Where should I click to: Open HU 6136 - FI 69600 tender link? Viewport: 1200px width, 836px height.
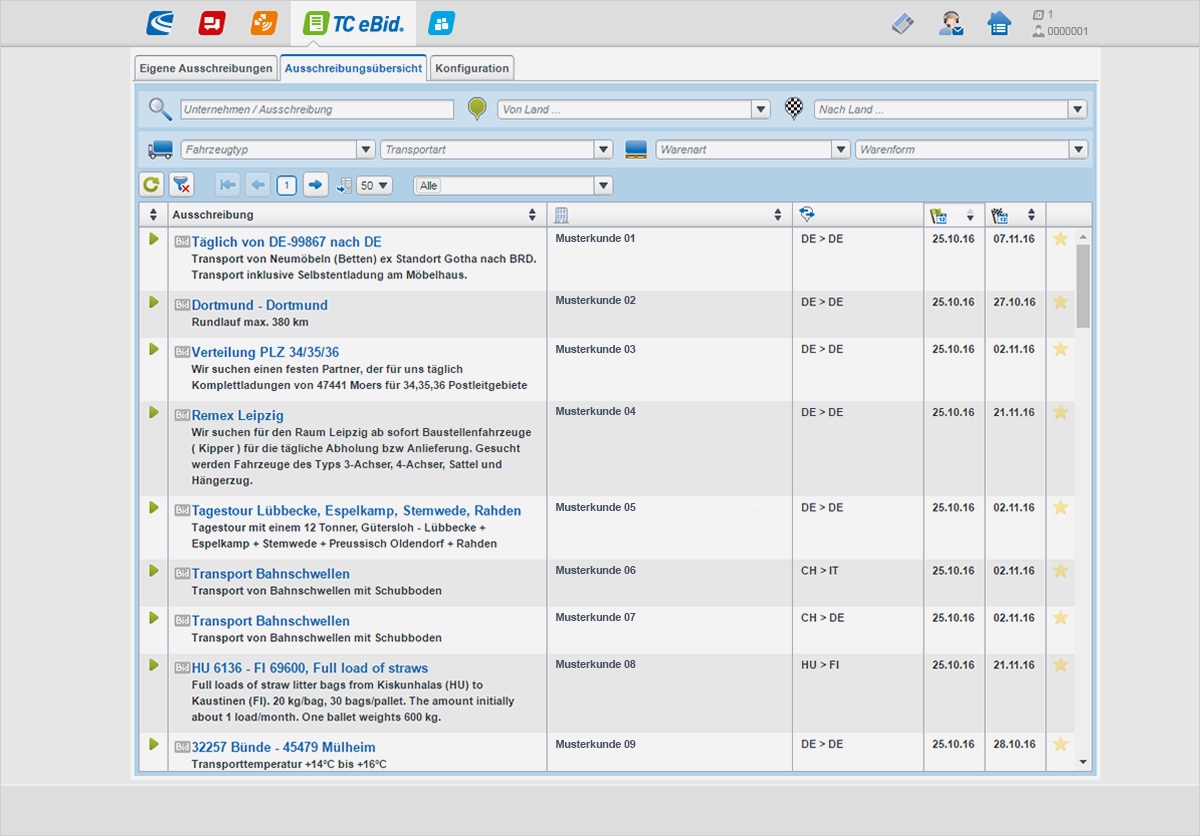point(309,668)
